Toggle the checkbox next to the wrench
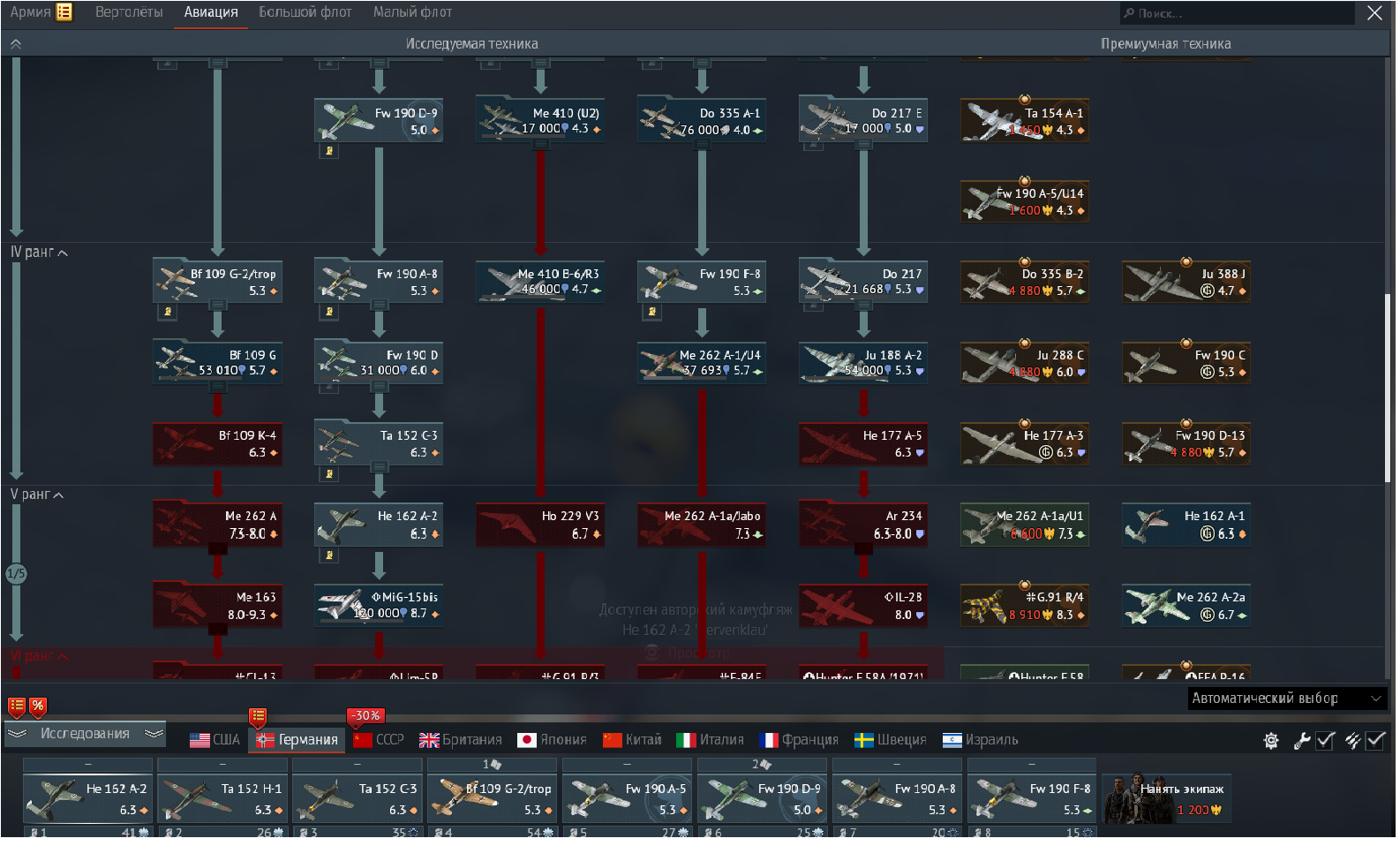The width and height of the screenshot is (1400, 846). point(1325,741)
